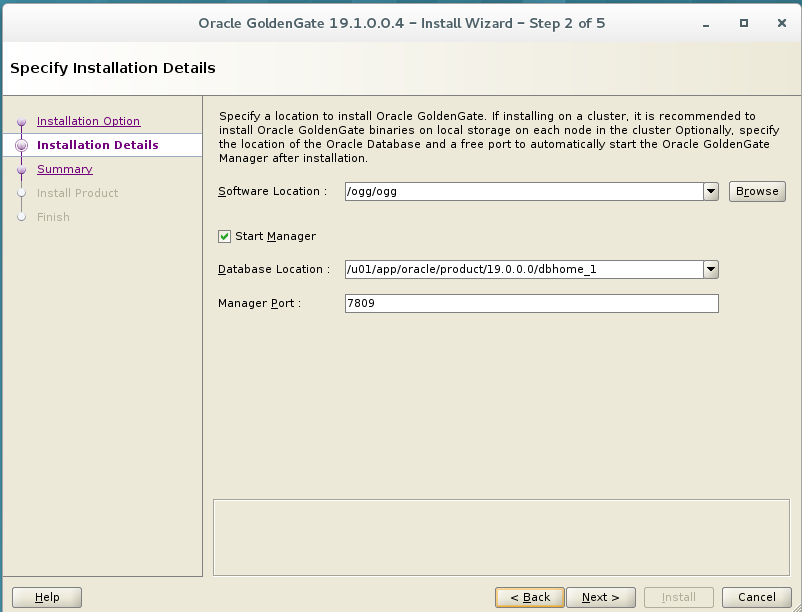Click the Software Location label
The height and width of the screenshot is (612, 802).
pos(272,191)
